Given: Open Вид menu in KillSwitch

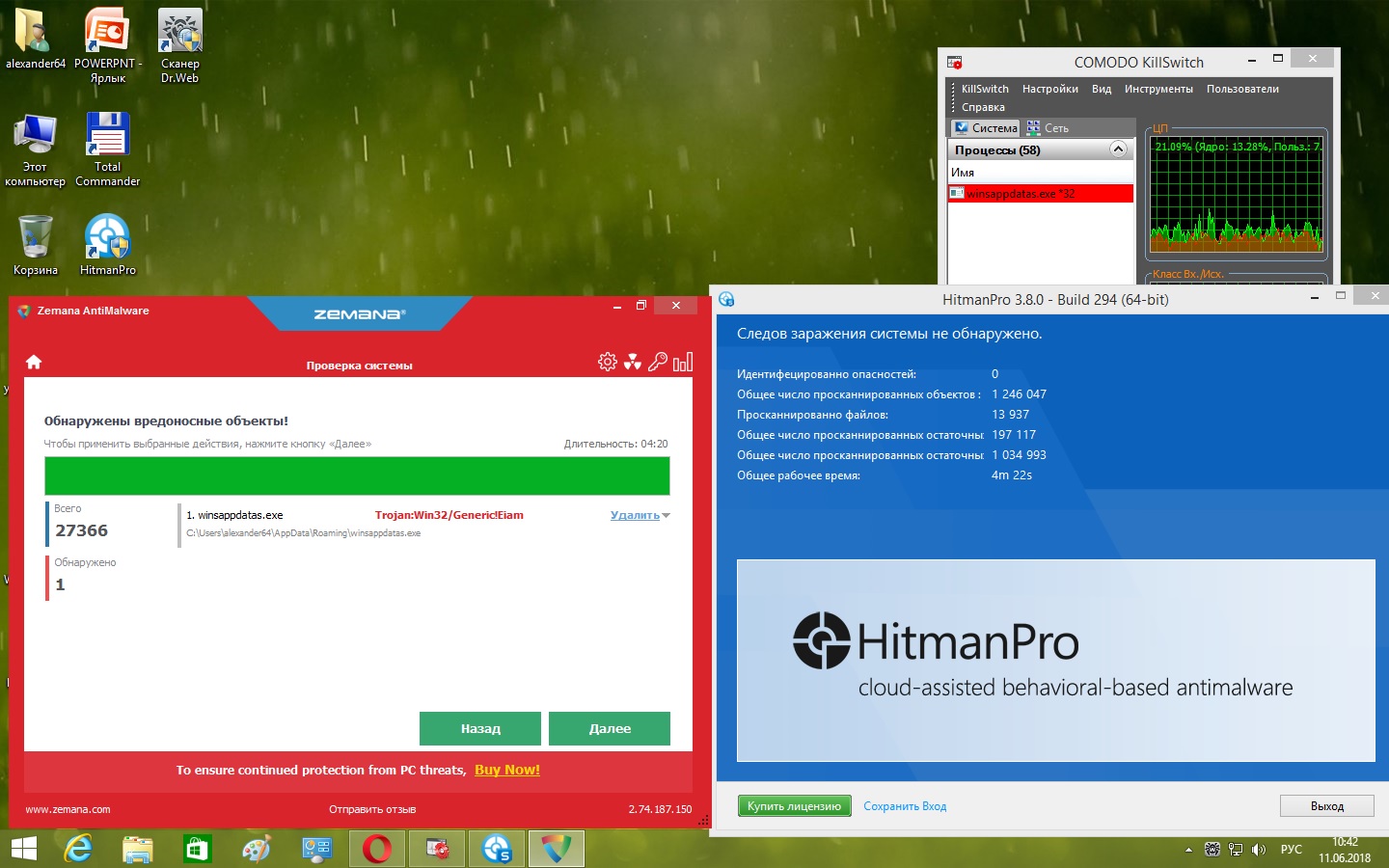Looking at the screenshot, I should point(1102,89).
